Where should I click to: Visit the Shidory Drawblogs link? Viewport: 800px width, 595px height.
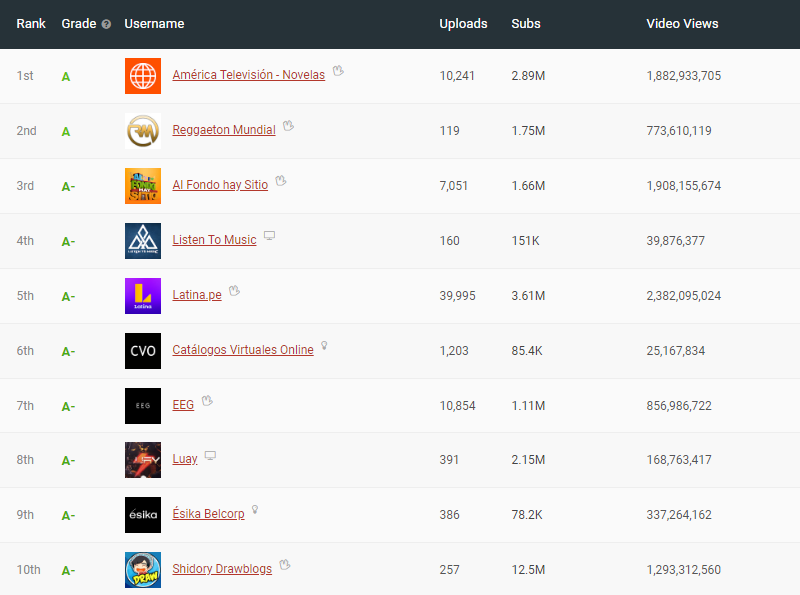pyautogui.click(x=222, y=569)
